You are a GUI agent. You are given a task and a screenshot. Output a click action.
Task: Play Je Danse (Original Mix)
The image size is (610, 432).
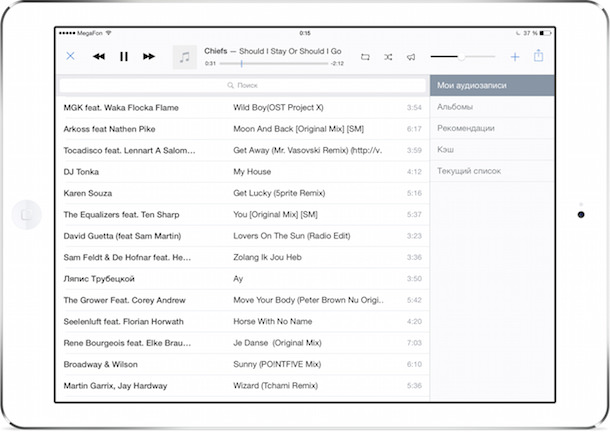(277, 343)
